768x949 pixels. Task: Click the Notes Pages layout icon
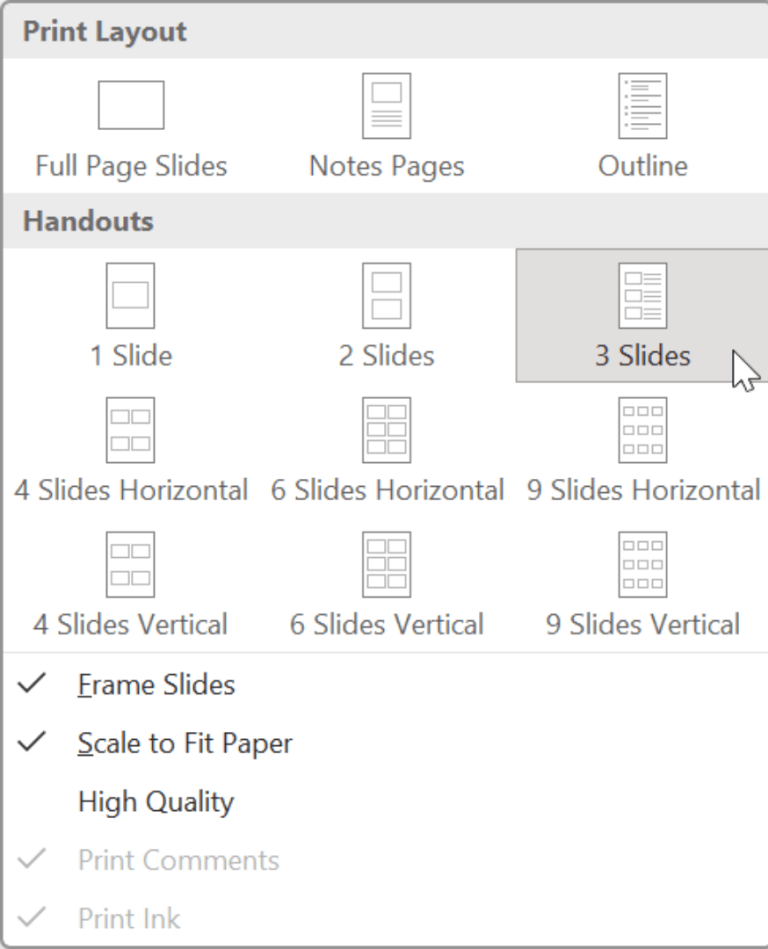(x=387, y=102)
